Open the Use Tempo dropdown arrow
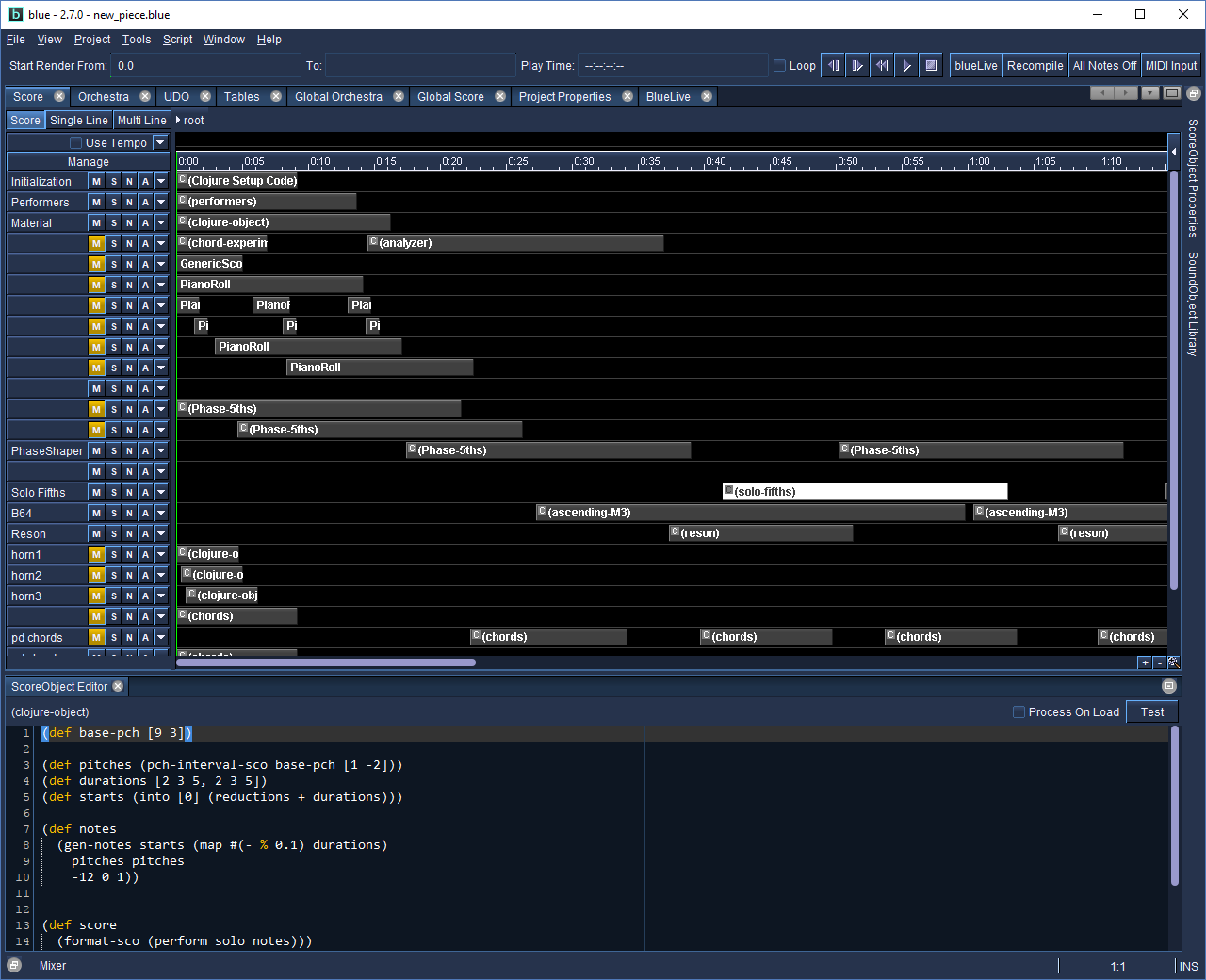Screen dimensions: 1206x980 click(x=160, y=143)
